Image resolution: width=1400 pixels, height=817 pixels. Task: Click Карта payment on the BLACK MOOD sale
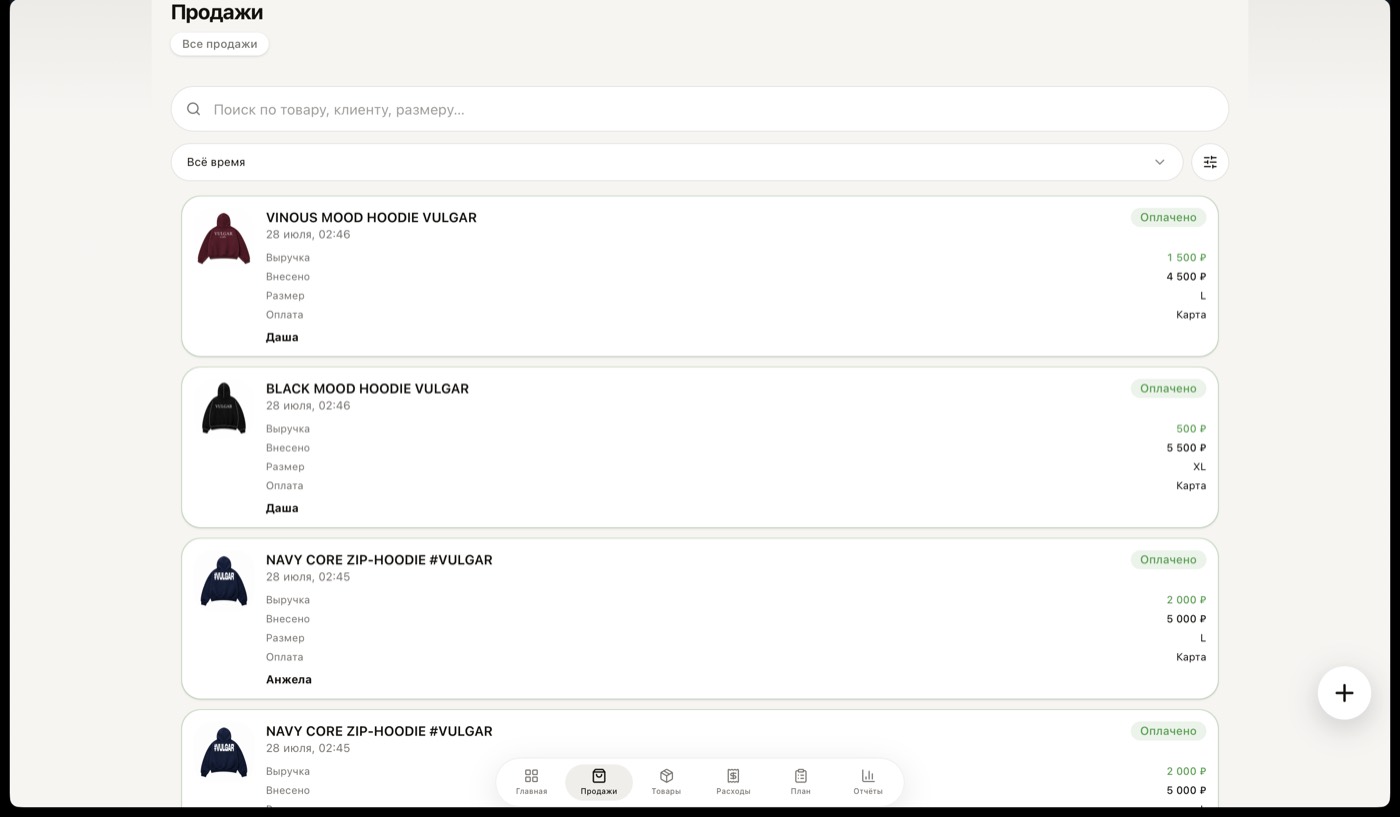[x=1191, y=486]
